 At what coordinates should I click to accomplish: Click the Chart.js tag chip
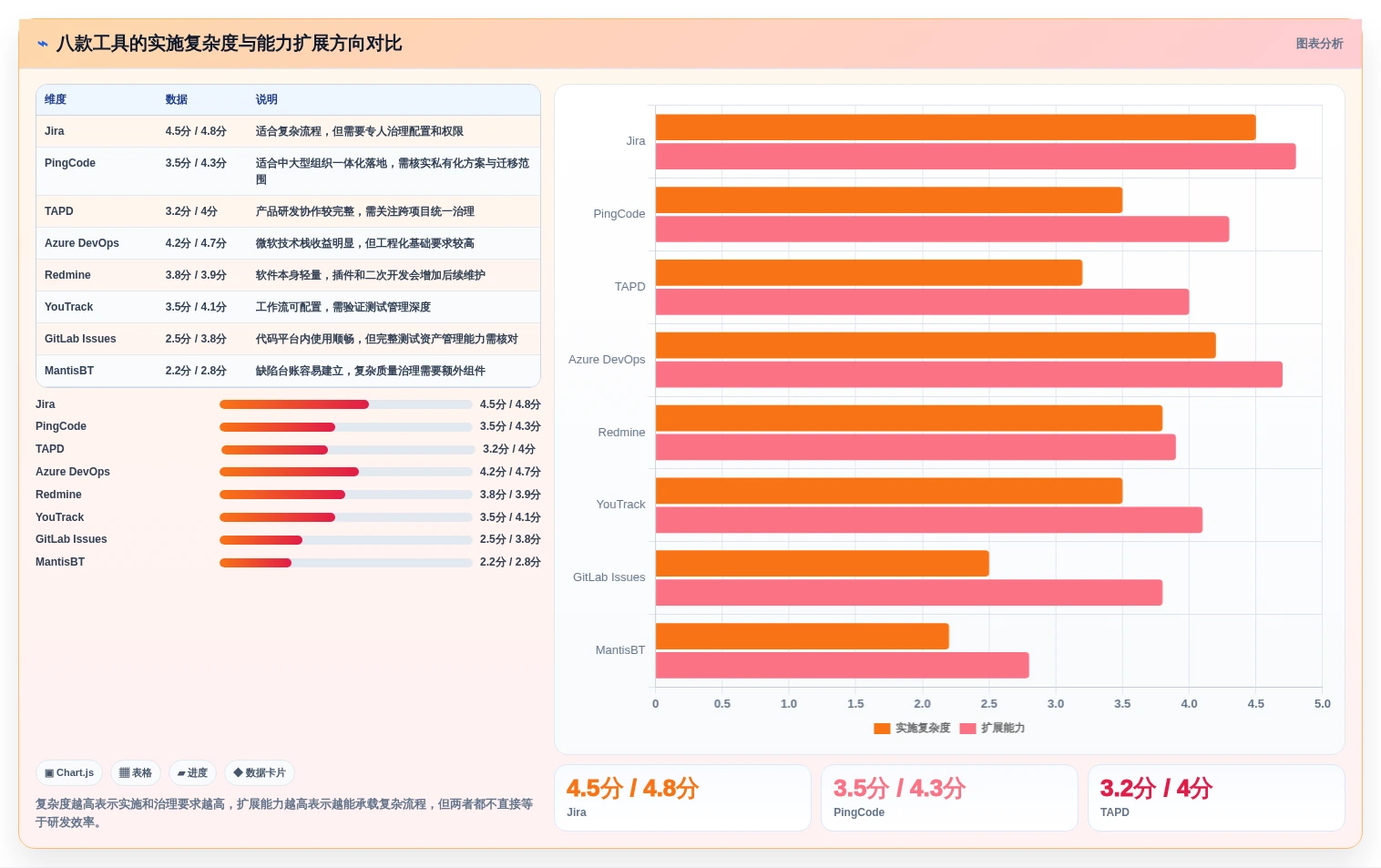point(69,773)
